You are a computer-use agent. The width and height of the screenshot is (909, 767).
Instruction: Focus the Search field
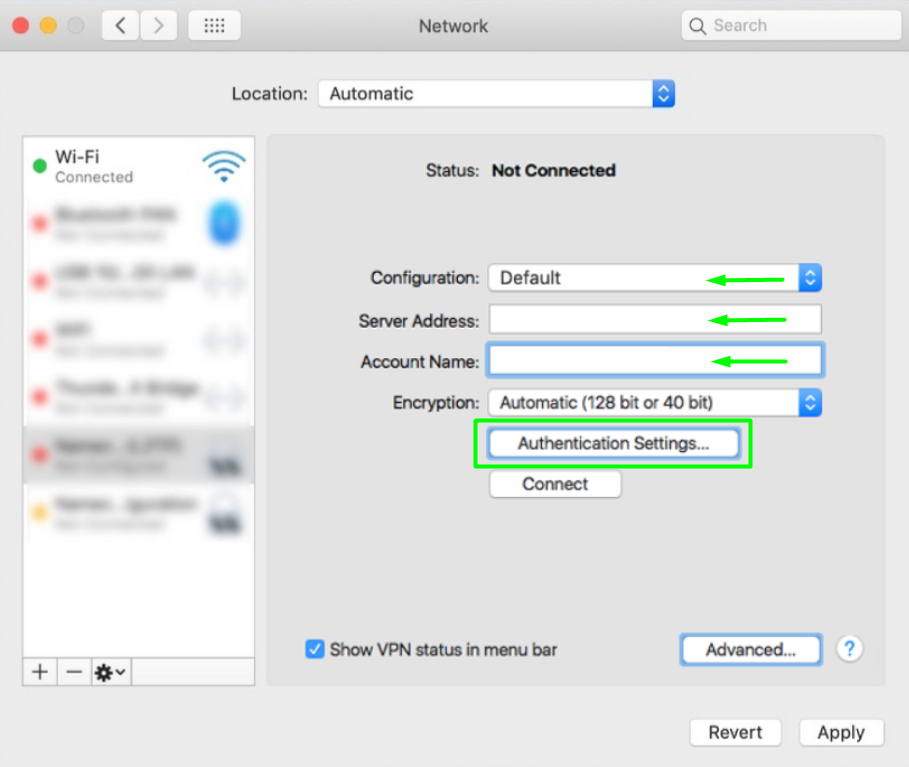click(791, 26)
